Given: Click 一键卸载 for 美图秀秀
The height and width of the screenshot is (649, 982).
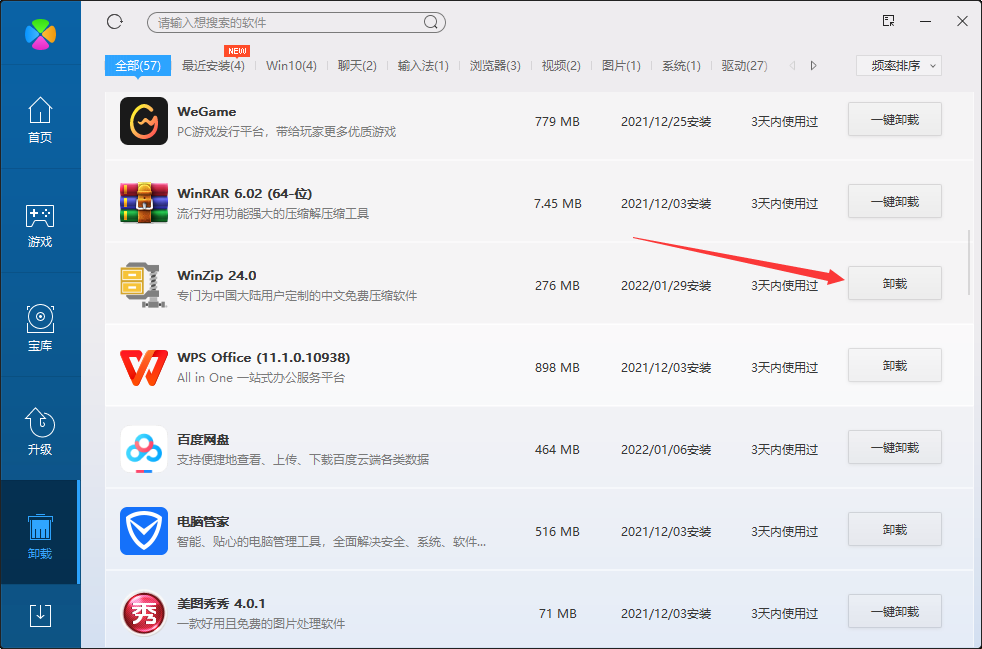Looking at the screenshot, I should click(895, 611).
